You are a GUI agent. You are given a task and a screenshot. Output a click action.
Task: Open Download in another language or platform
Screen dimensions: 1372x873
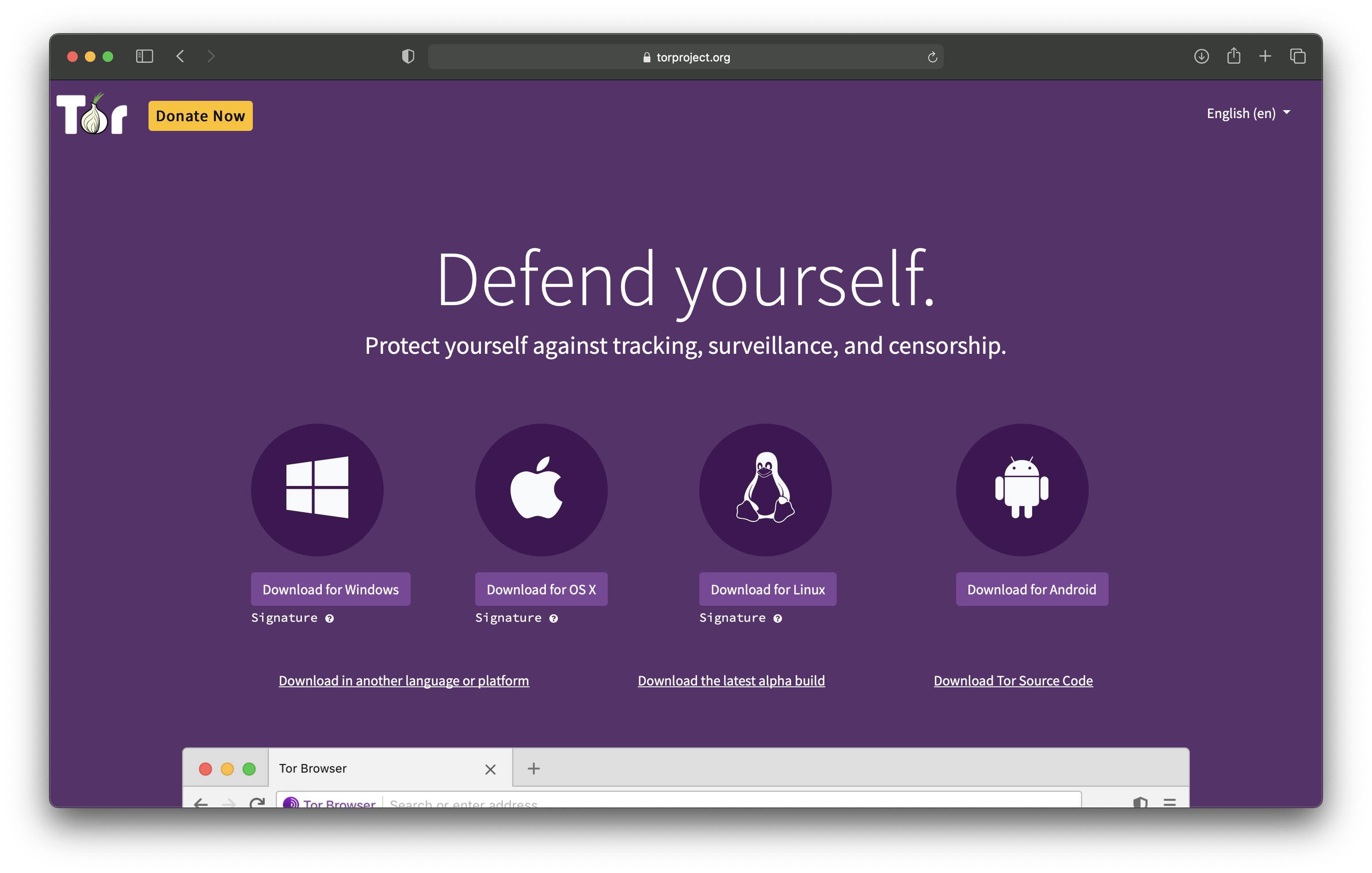[x=404, y=680]
